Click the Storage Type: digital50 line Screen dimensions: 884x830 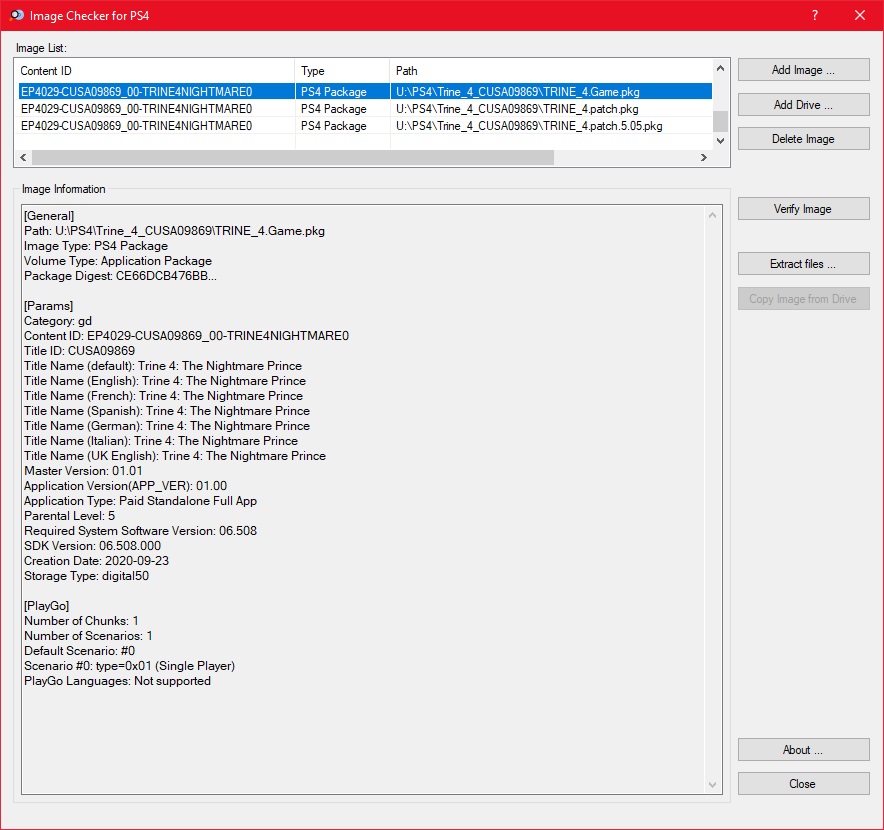coord(86,576)
